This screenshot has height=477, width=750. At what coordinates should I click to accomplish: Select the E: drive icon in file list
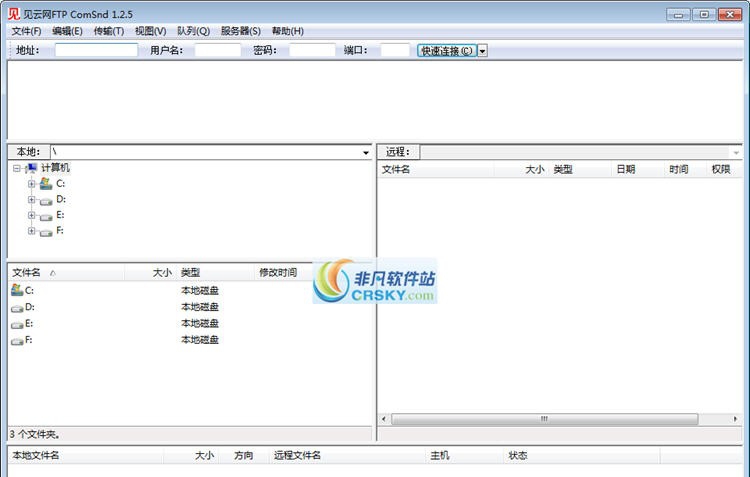(x=17, y=325)
